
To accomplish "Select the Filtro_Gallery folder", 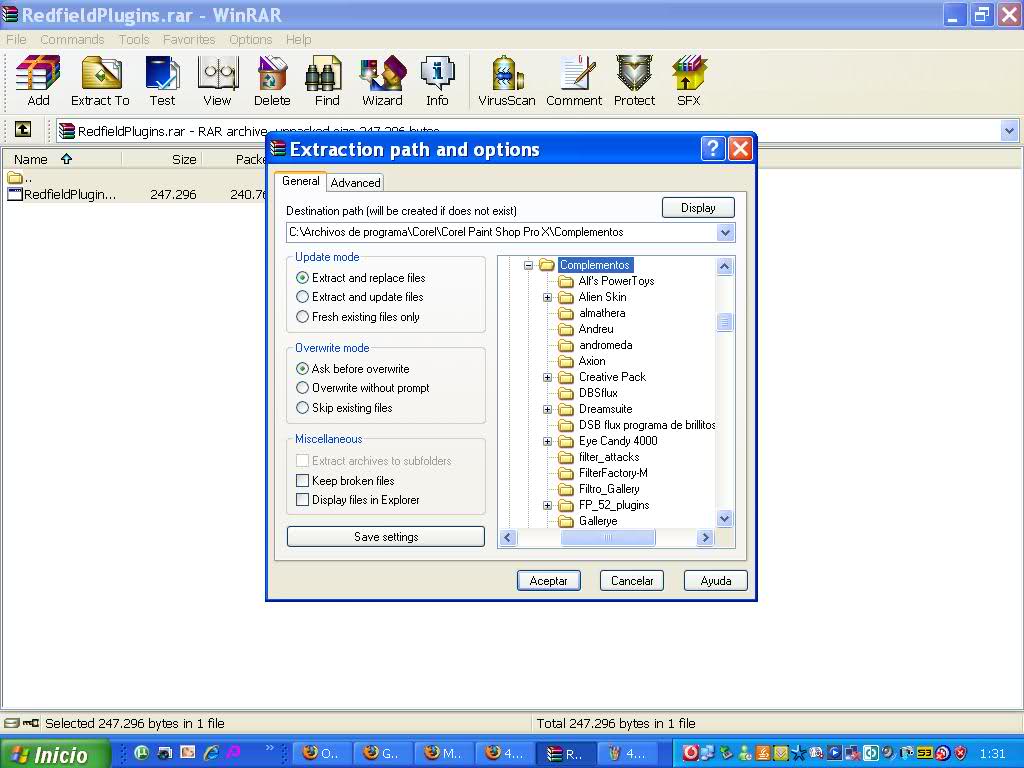I will pos(609,489).
